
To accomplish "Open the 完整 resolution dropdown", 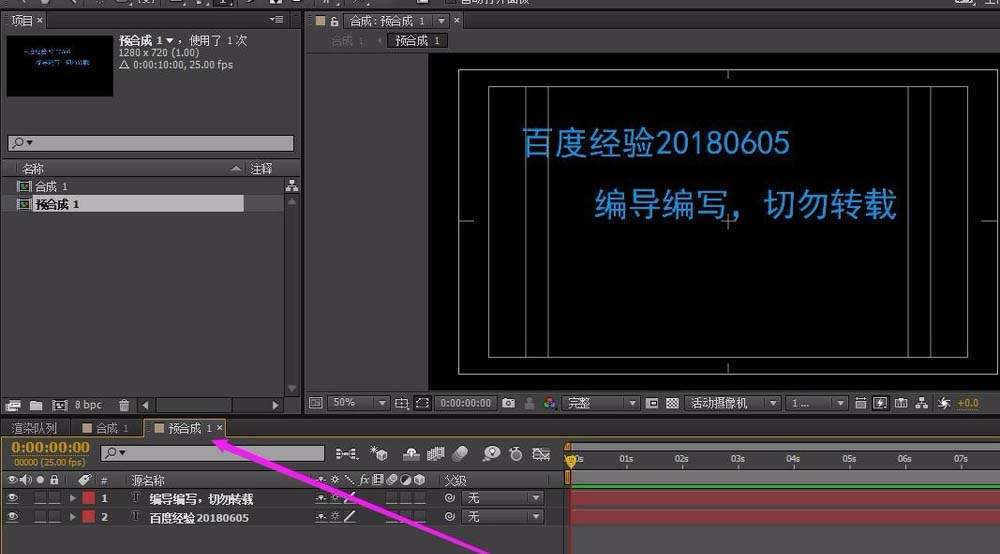I will (599, 403).
